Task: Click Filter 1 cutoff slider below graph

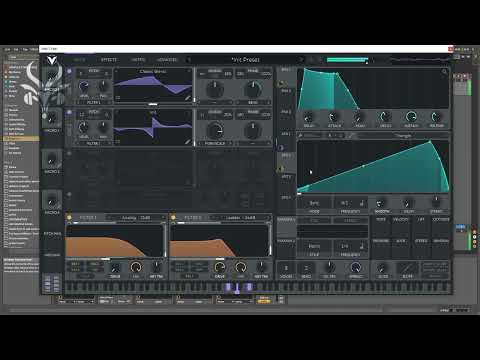Action: coord(116,259)
